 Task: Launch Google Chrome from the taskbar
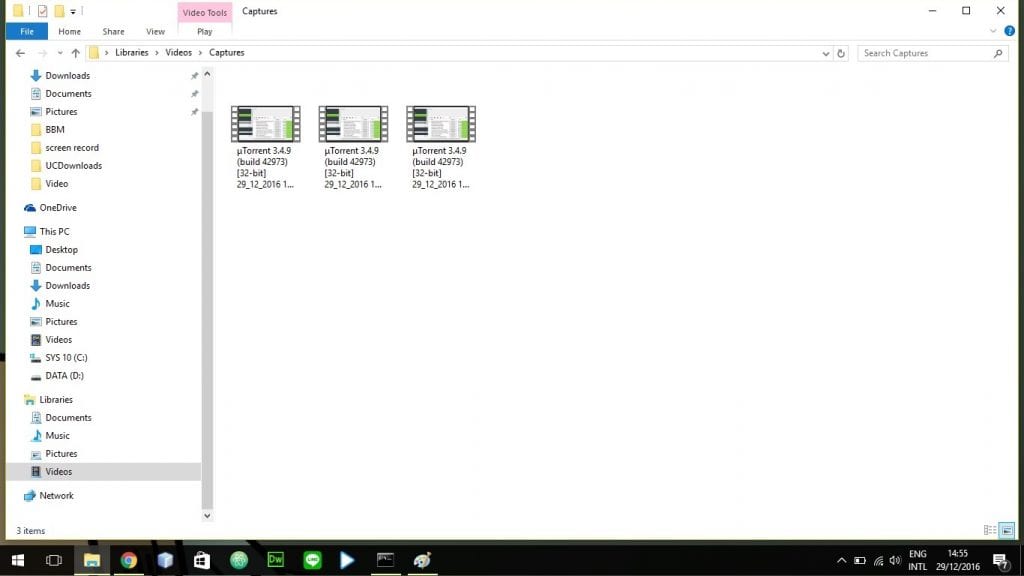tap(129, 560)
